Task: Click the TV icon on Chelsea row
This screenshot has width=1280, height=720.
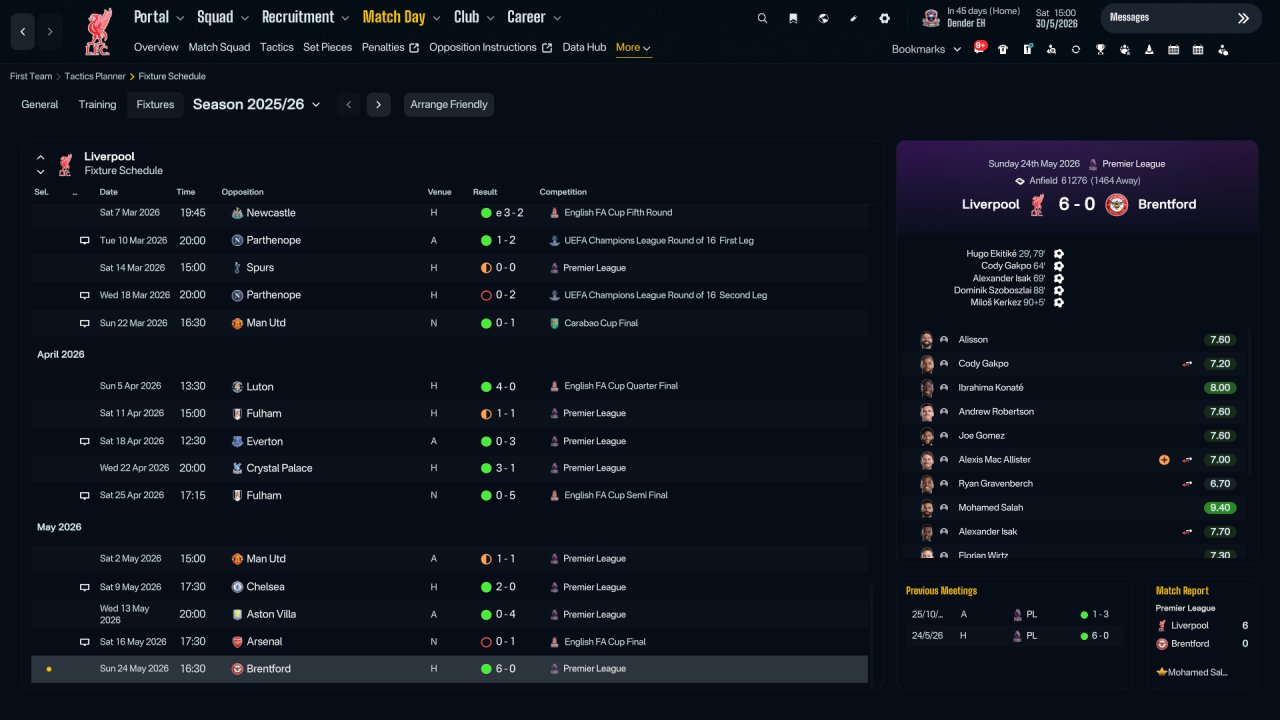Action: click(85, 588)
